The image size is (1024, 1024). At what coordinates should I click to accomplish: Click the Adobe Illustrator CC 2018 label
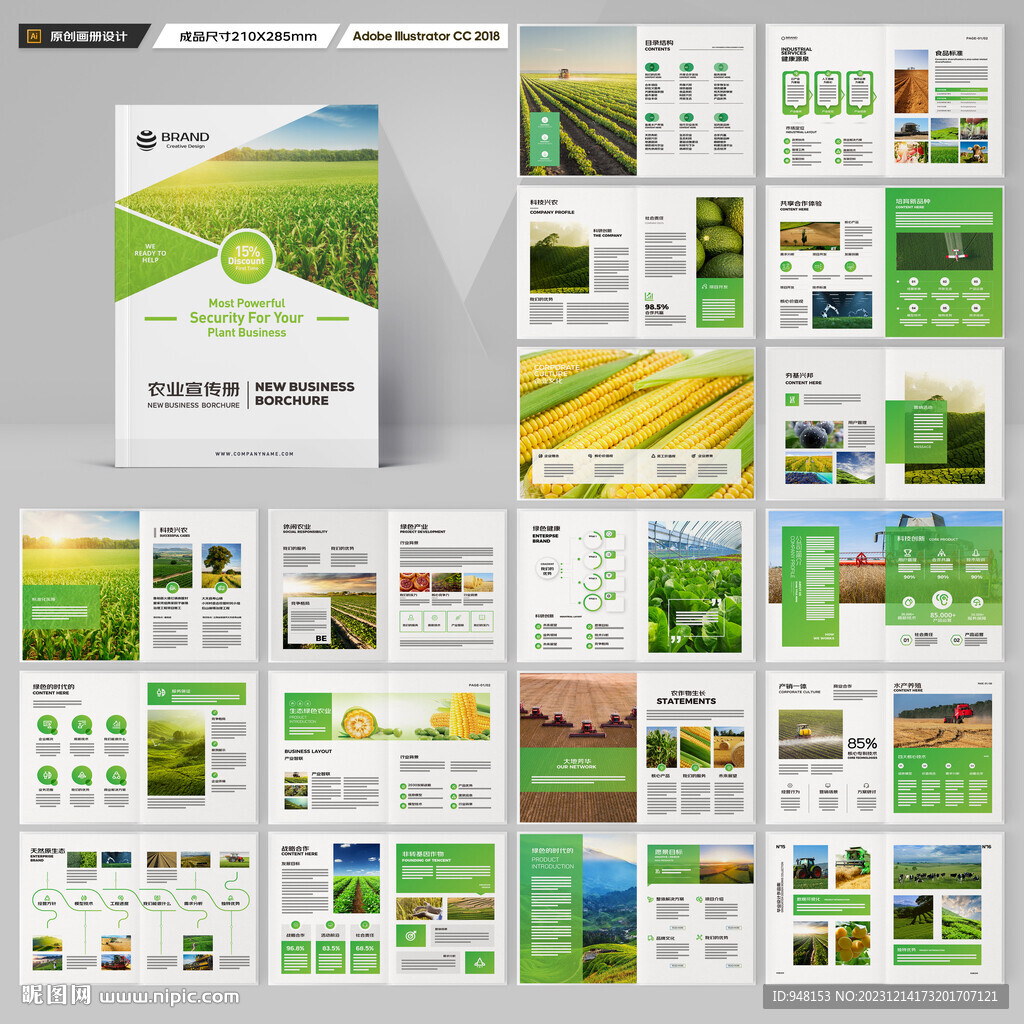(426, 36)
